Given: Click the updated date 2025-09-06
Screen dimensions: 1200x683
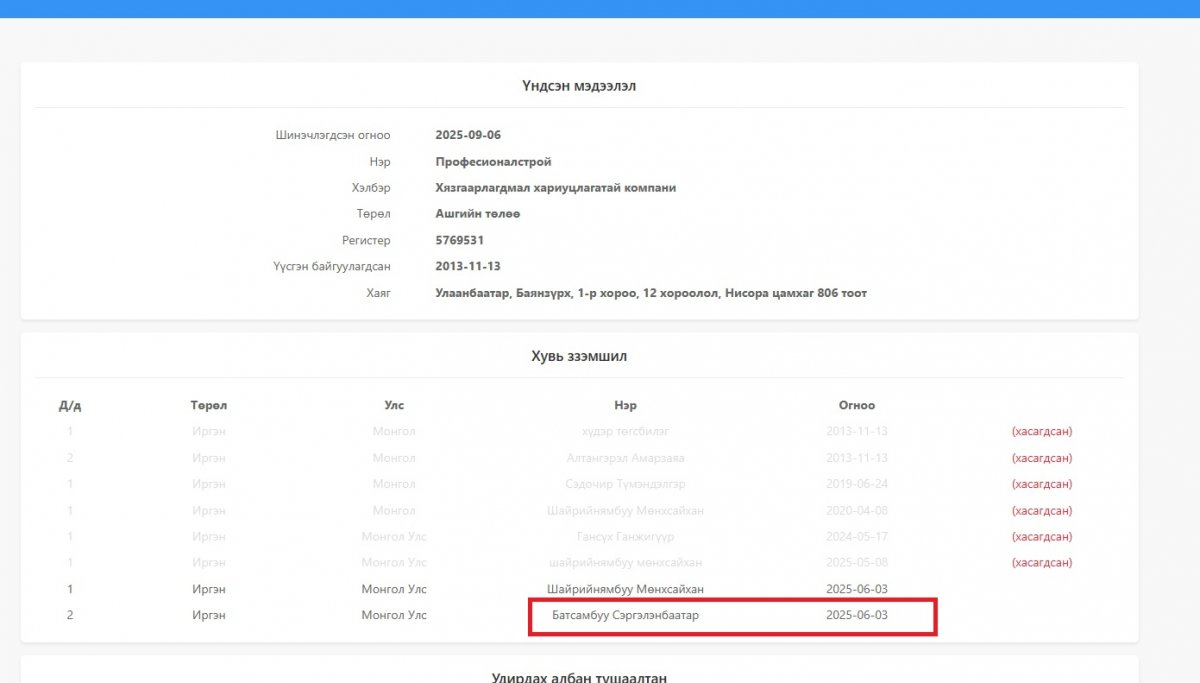Looking at the screenshot, I should [468, 135].
